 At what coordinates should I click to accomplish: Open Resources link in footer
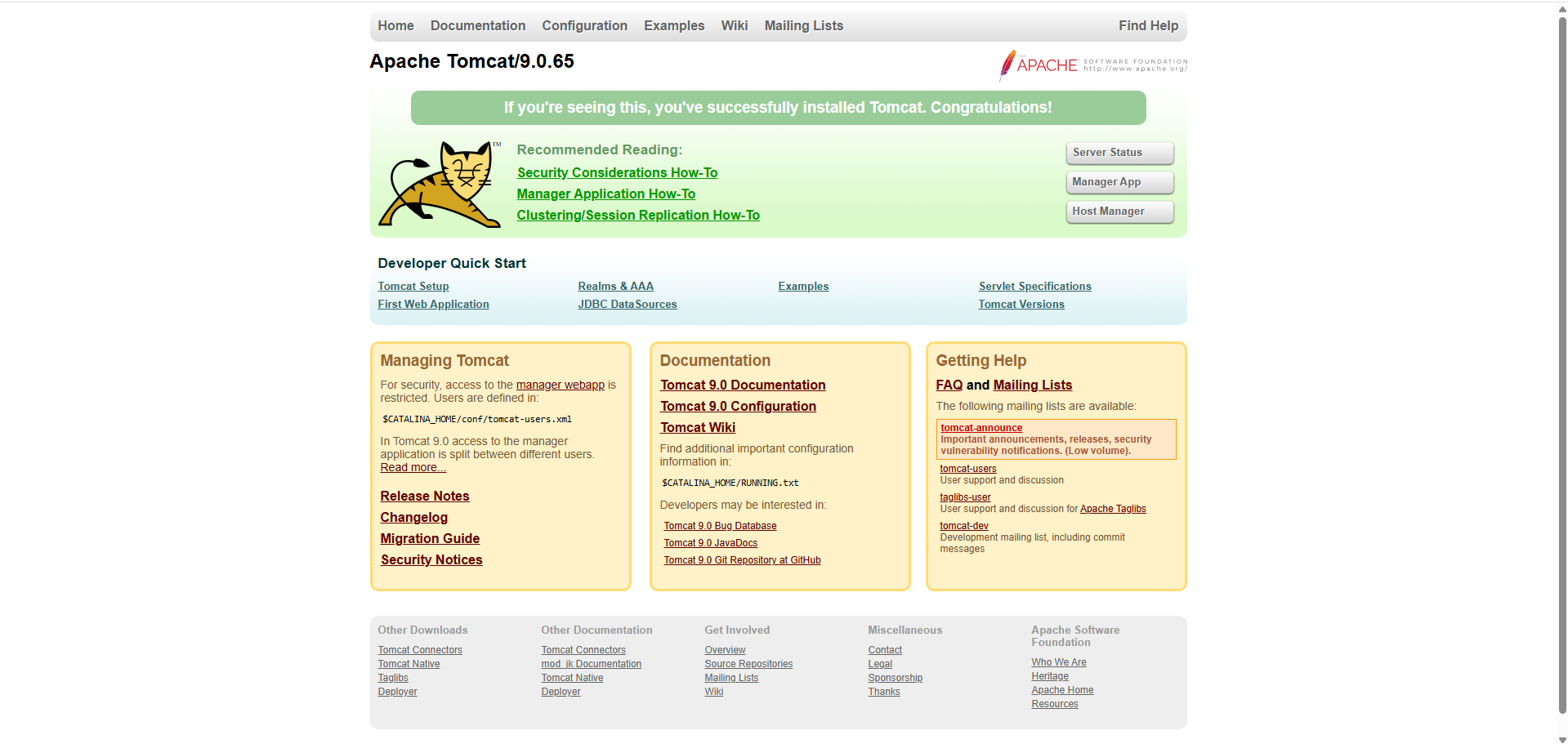pos(1055,705)
